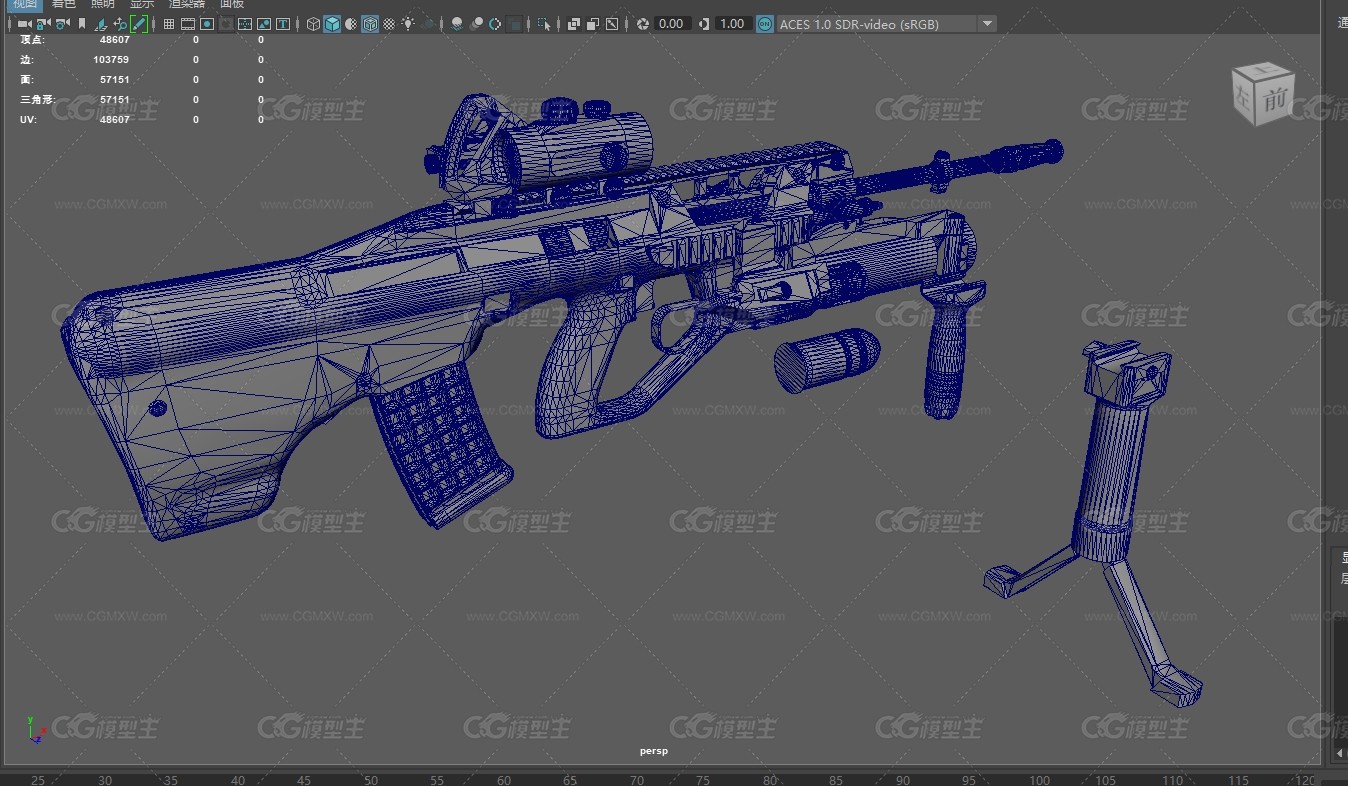The width and height of the screenshot is (1348, 786).
Task: Toggle the Shadows icon
Action: click(428, 23)
